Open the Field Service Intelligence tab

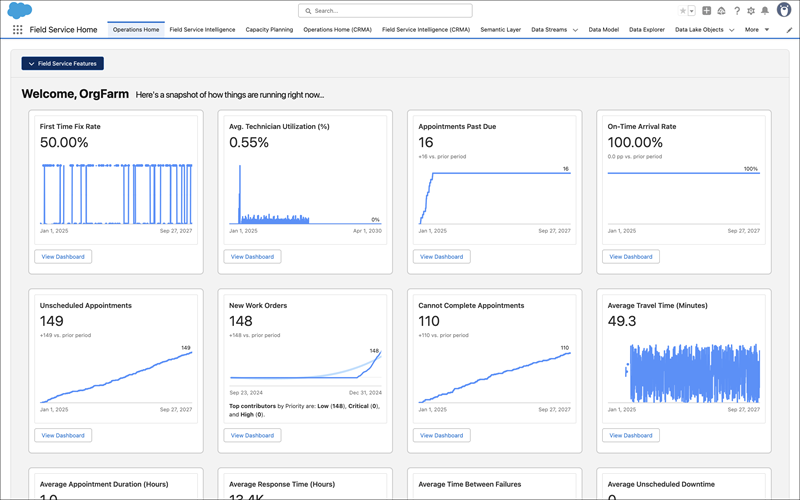pyautogui.click(x=202, y=30)
